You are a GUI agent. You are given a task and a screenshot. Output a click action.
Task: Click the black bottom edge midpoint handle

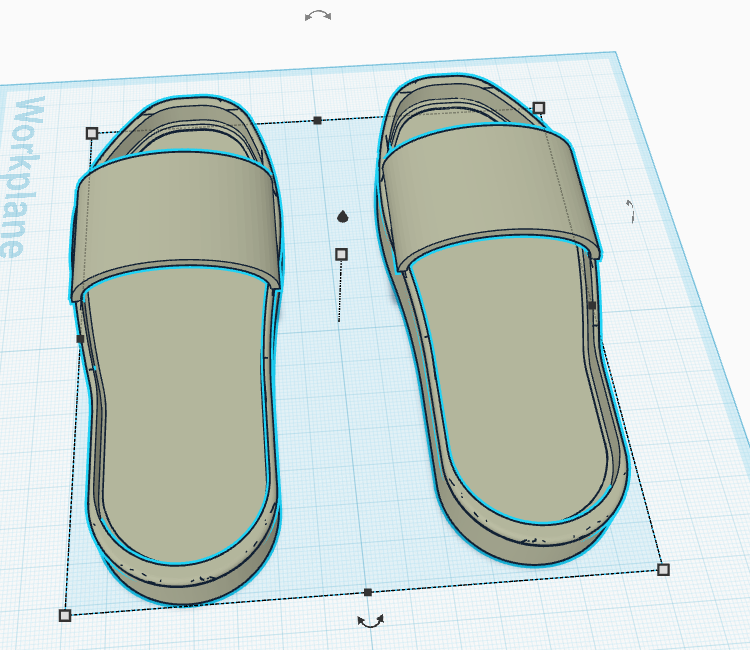(368, 592)
